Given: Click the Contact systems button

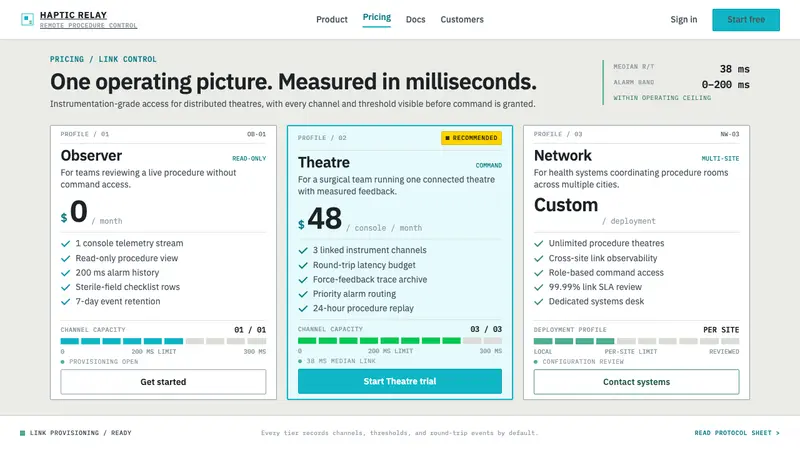Looking at the screenshot, I should 636,382.
